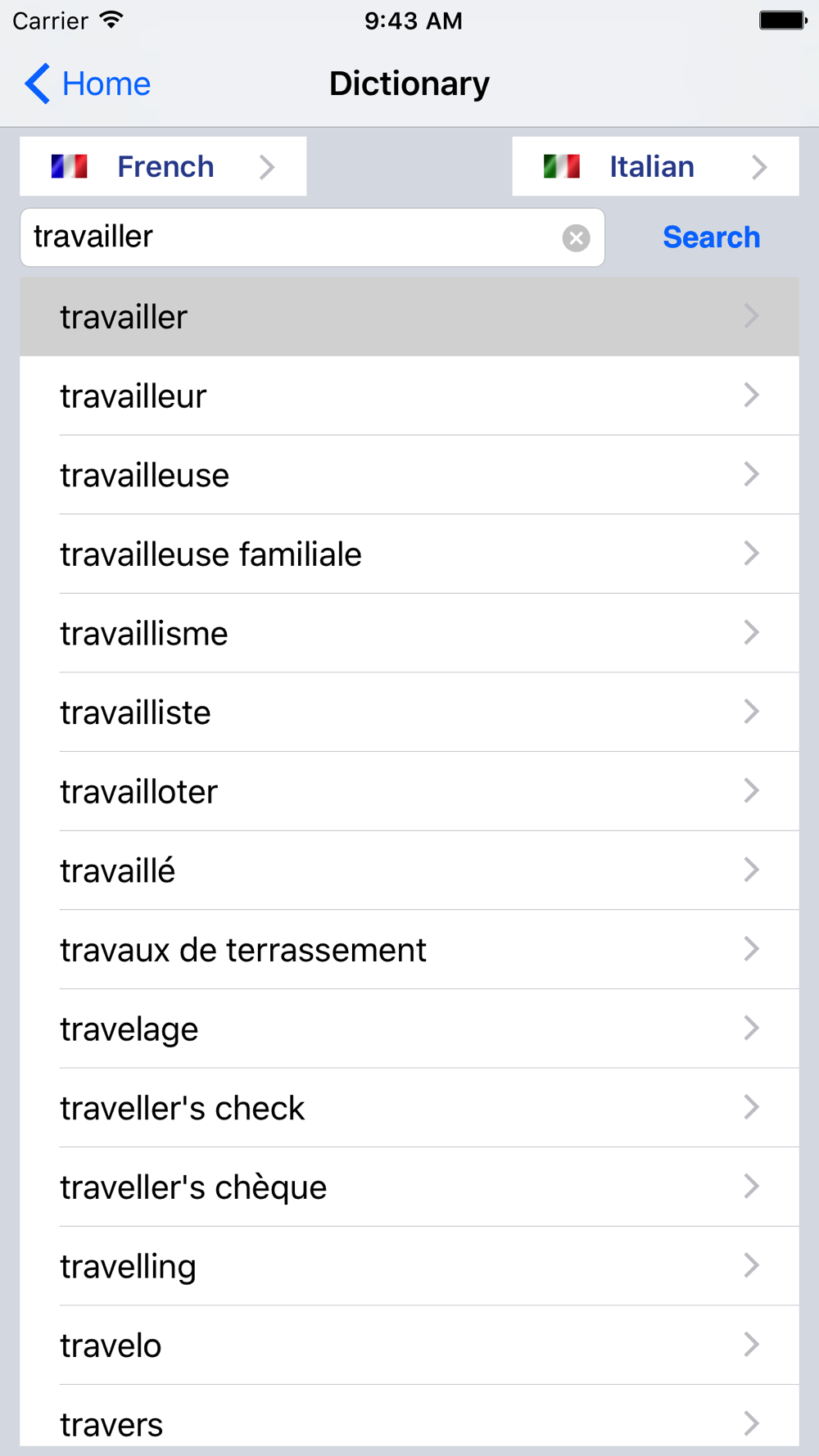
Task: Tap the Search button
Action: click(x=711, y=237)
